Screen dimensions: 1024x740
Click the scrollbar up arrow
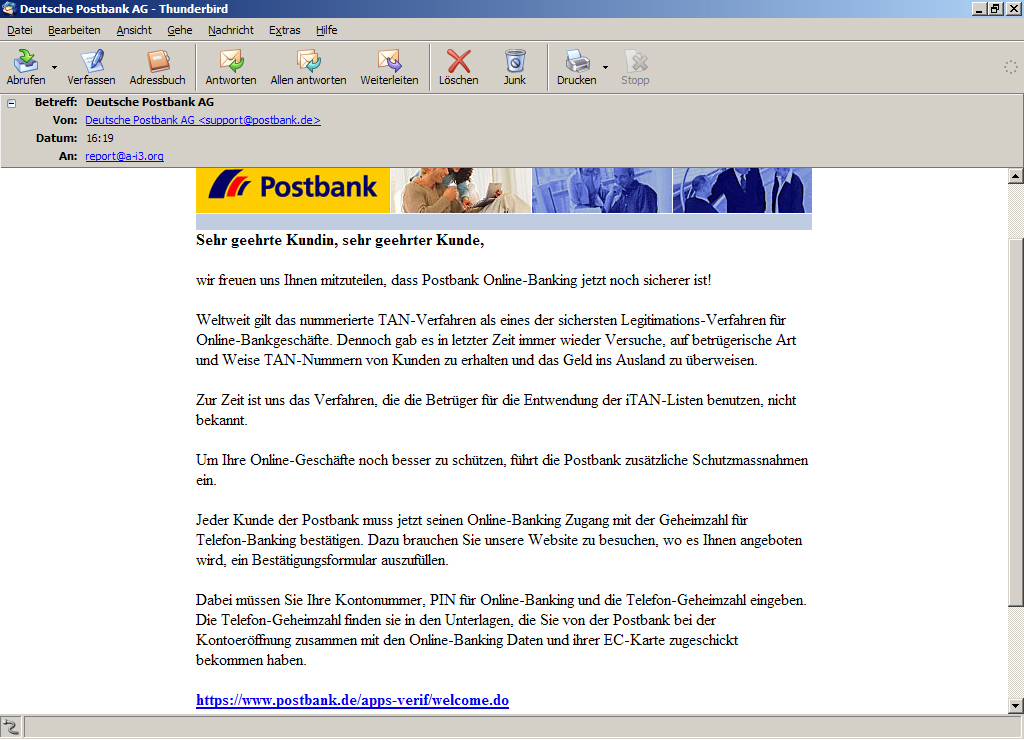1016,176
